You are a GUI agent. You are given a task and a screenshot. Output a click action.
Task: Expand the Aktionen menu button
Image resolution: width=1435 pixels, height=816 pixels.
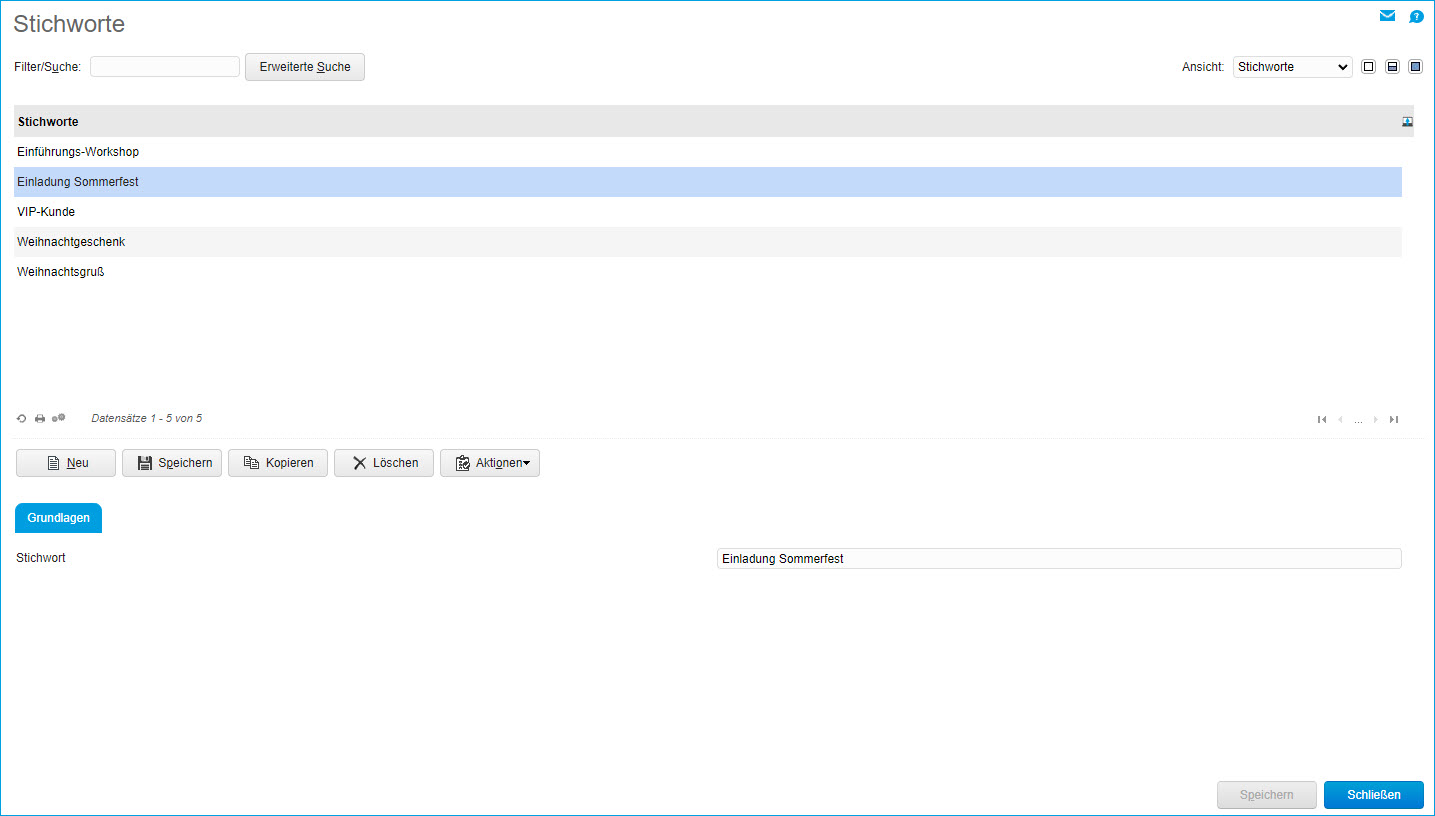coord(490,463)
